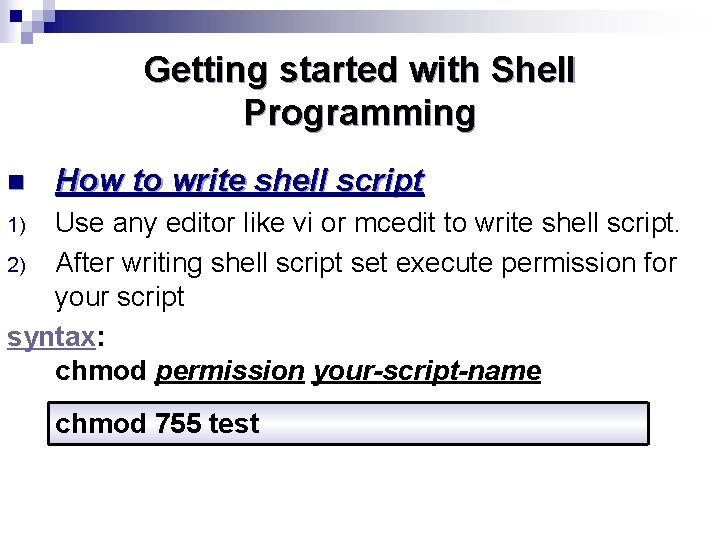The width and height of the screenshot is (720, 540).
Task: Click the underlined text 'your-script-name'
Action: coord(427,372)
